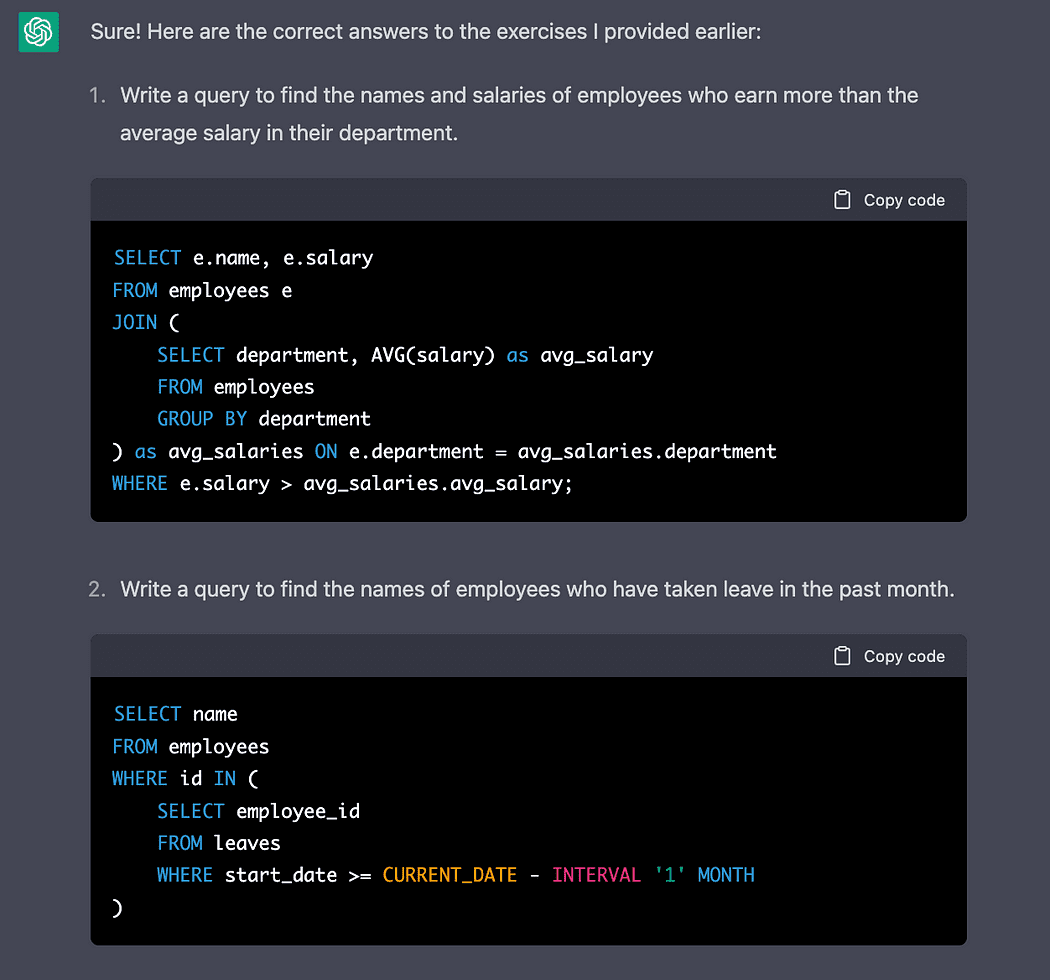
Task: Click "AVG(salary)" in the subquery
Action: [x=432, y=355]
